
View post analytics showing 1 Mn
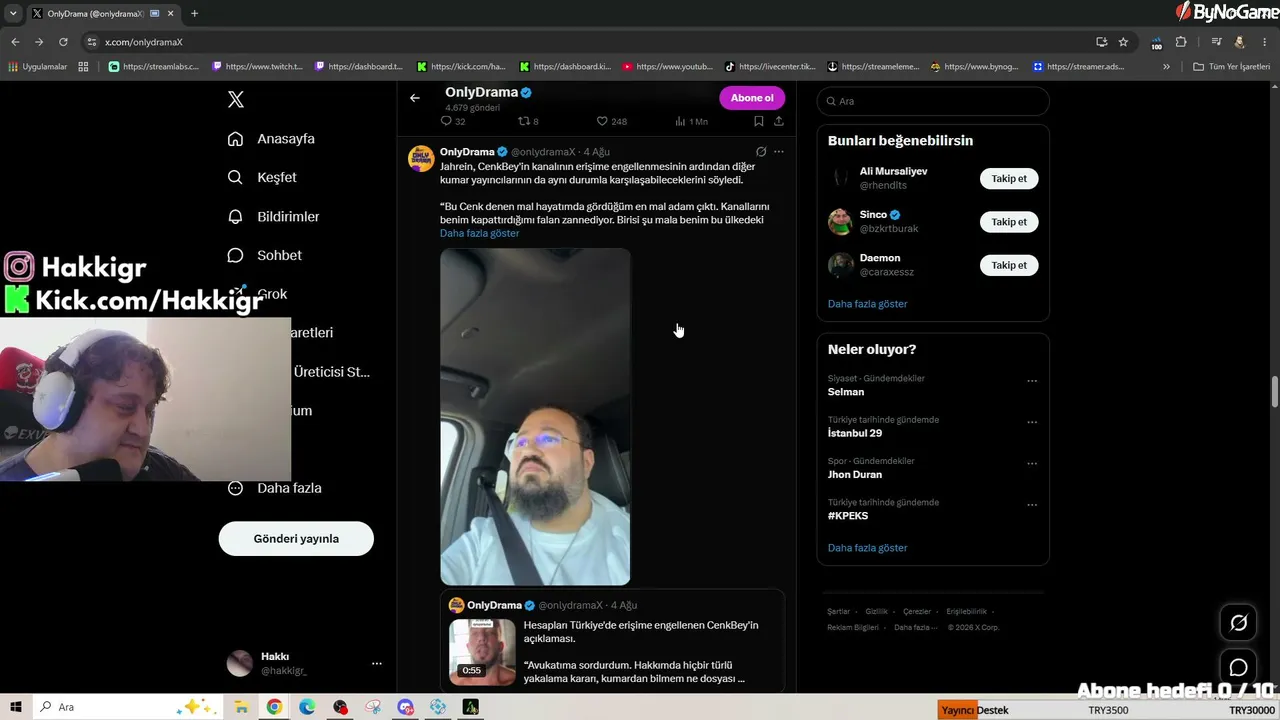pos(691,121)
